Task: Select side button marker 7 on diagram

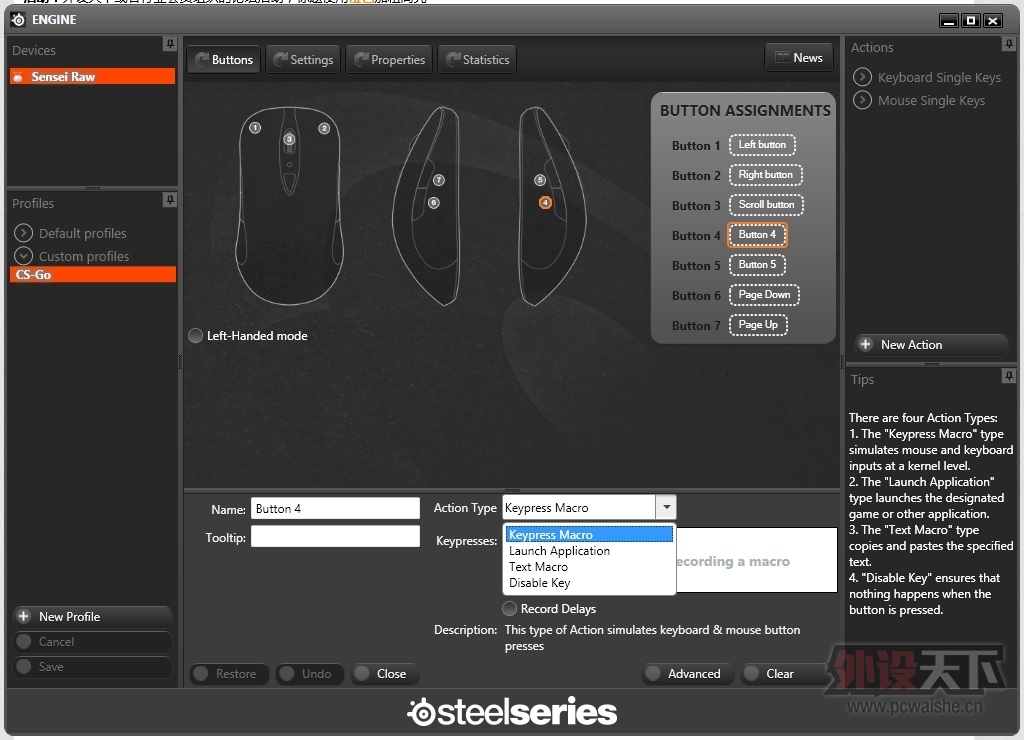Action: click(x=439, y=180)
